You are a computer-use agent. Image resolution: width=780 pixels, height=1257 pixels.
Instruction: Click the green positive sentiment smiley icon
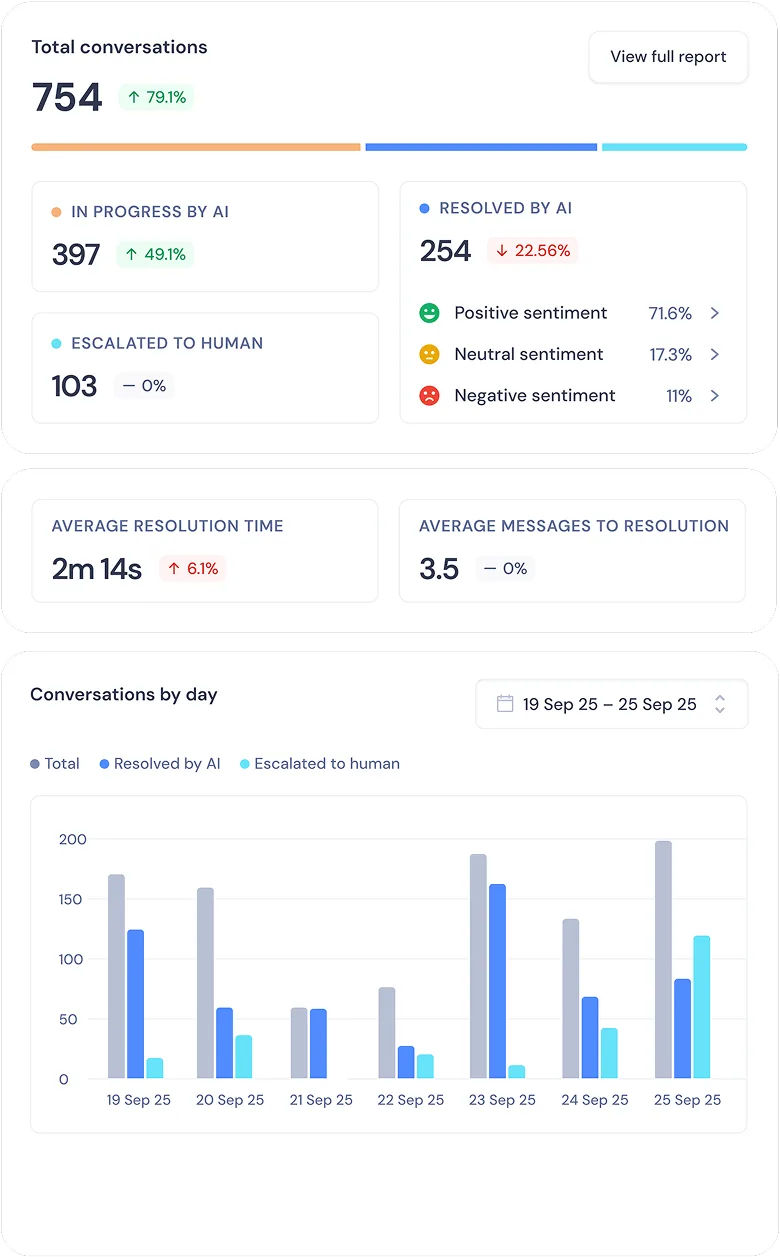(x=429, y=313)
